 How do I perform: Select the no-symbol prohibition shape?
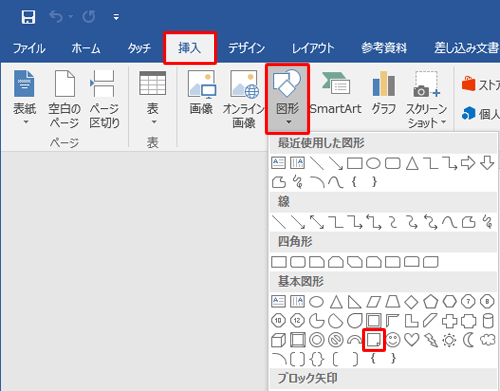(336, 340)
